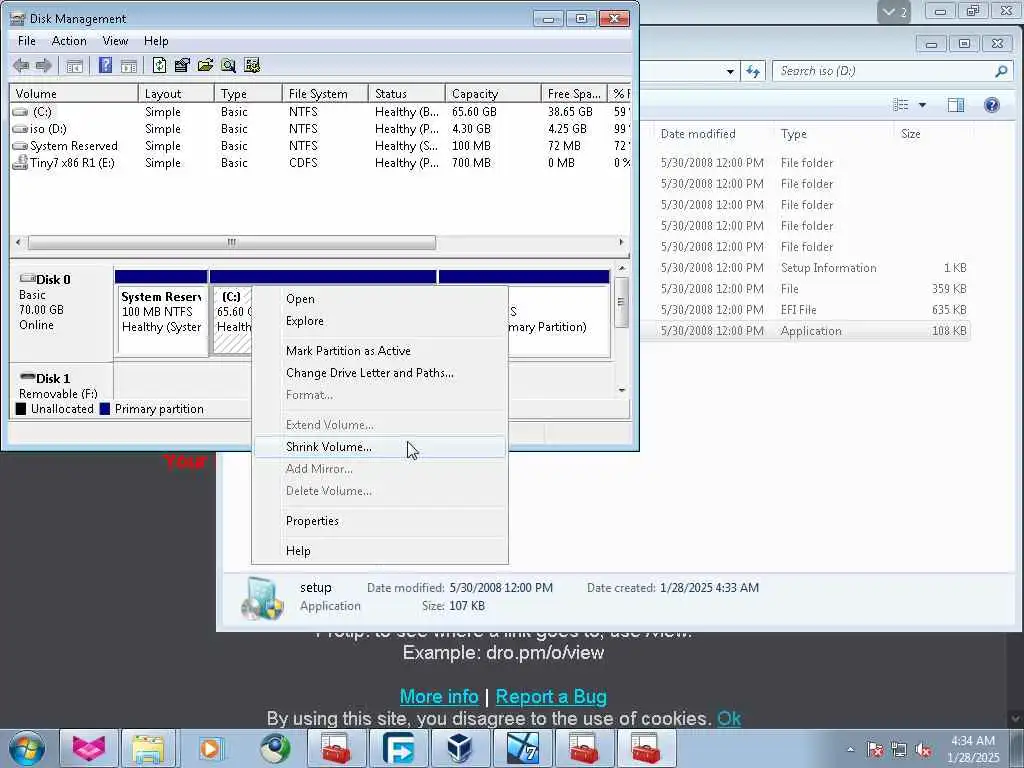
Task: Choose Change Drive Letter and Paths...
Action: (x=379, y=373)
